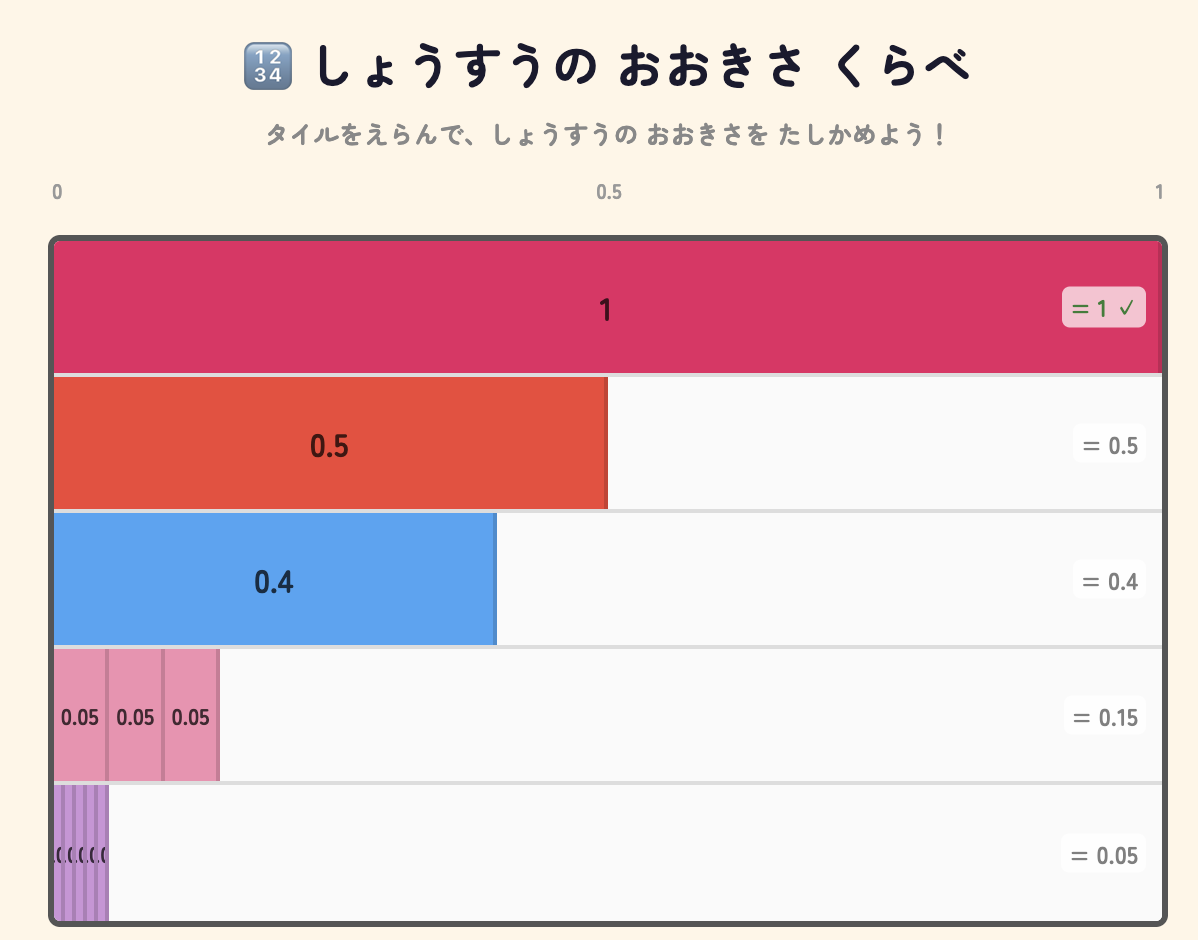Select the rightmost purple tile

pyautogui.click(x=103, y=853)
